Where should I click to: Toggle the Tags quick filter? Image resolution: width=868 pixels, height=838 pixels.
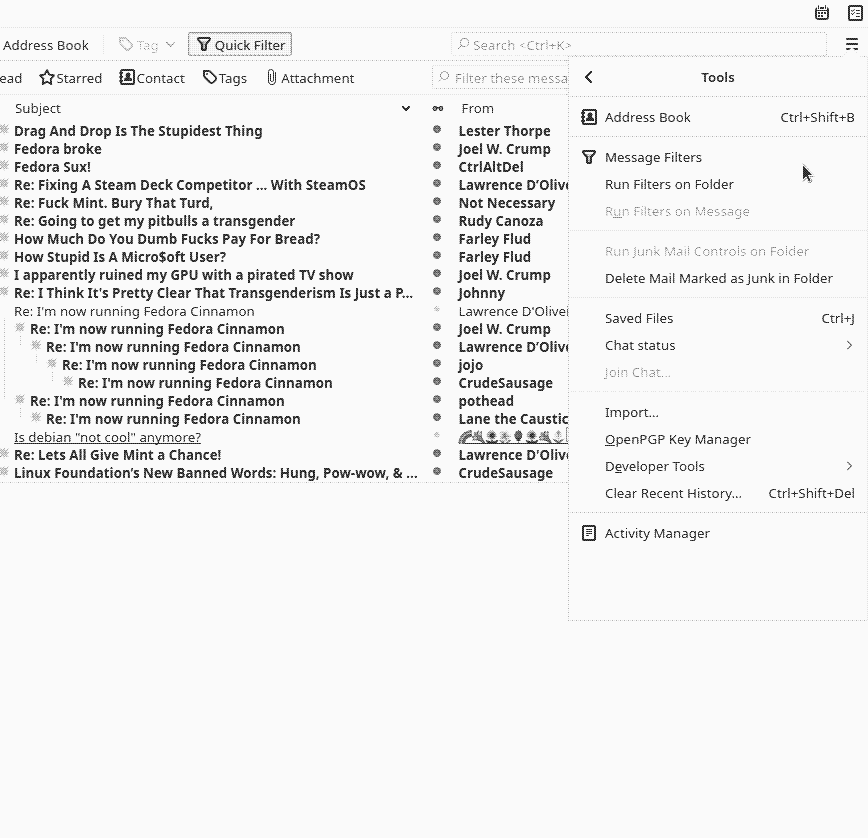(x=225, y=78)
